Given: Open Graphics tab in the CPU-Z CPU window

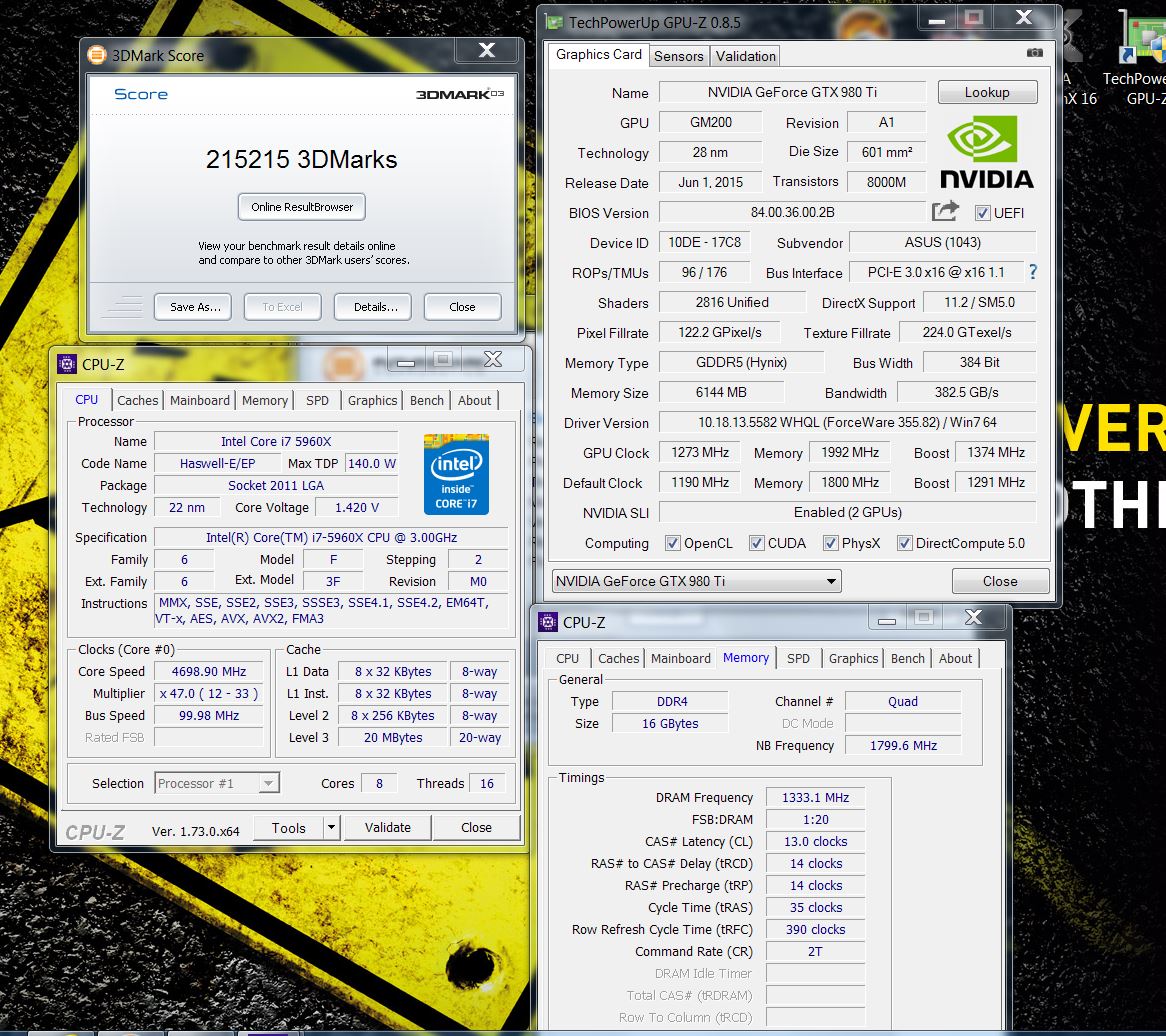Looking at the screenshot, I should [373, 400].
